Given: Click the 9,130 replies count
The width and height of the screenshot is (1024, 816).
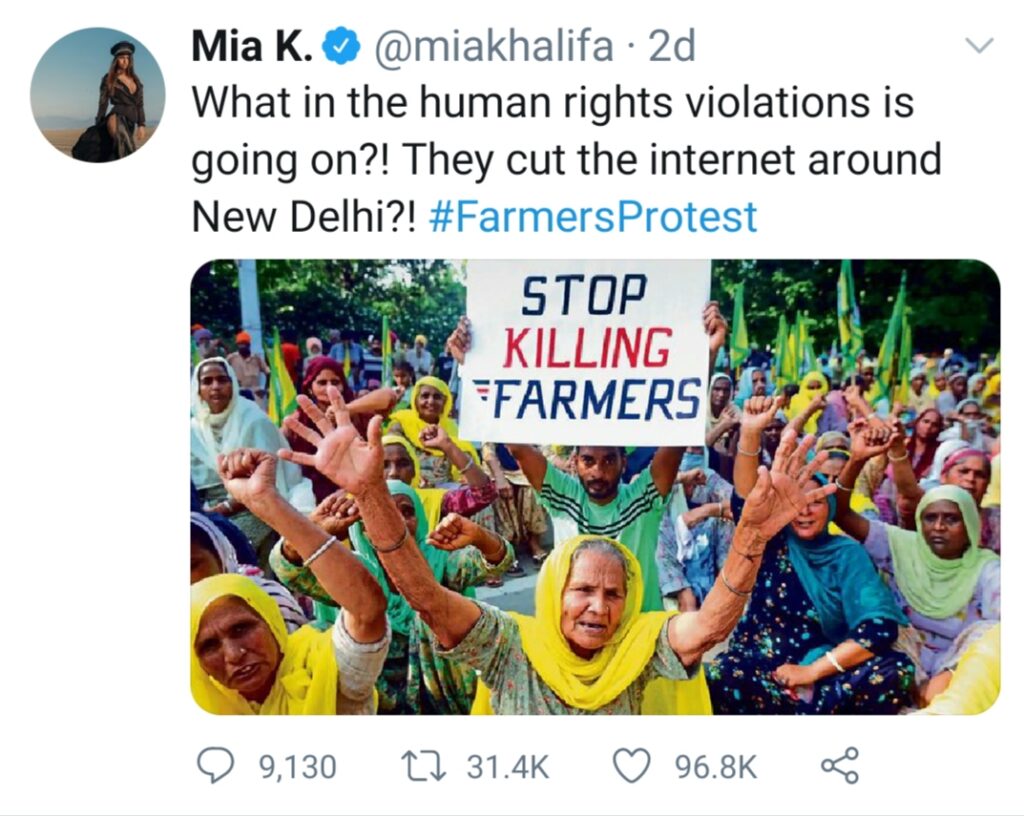Looking at the screenshot, I should coord(297,768).
